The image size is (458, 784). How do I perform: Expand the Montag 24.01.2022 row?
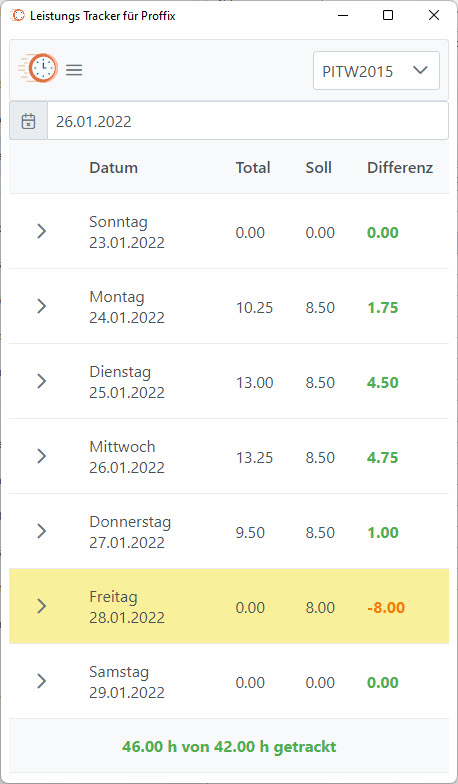click(x=42, y=306)
